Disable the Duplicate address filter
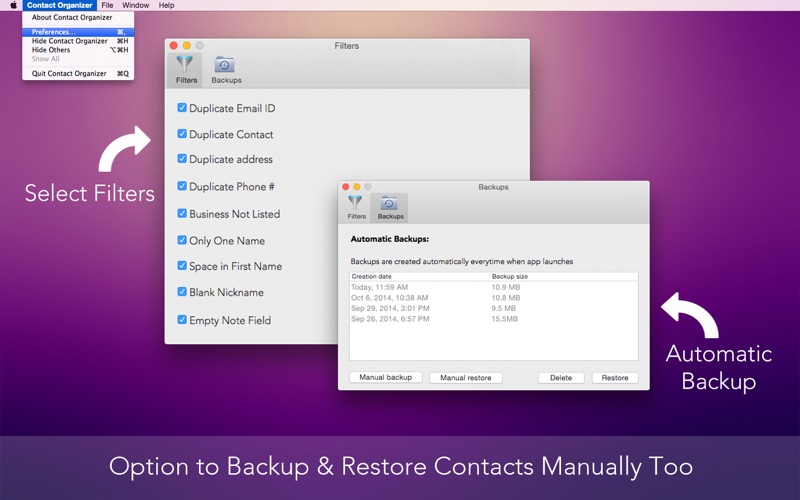This screenshot has height=500, width=800. 182,159
